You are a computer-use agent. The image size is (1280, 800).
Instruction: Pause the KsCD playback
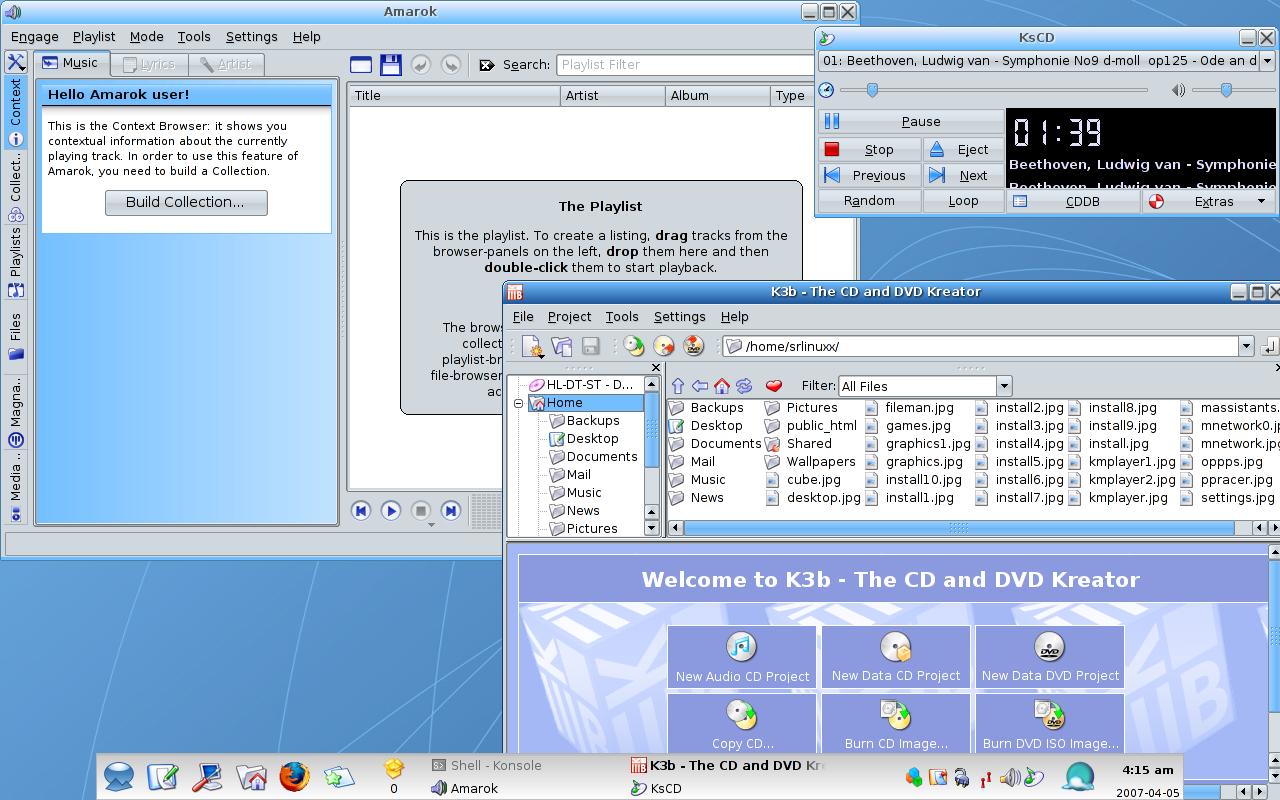click(911, 122)
